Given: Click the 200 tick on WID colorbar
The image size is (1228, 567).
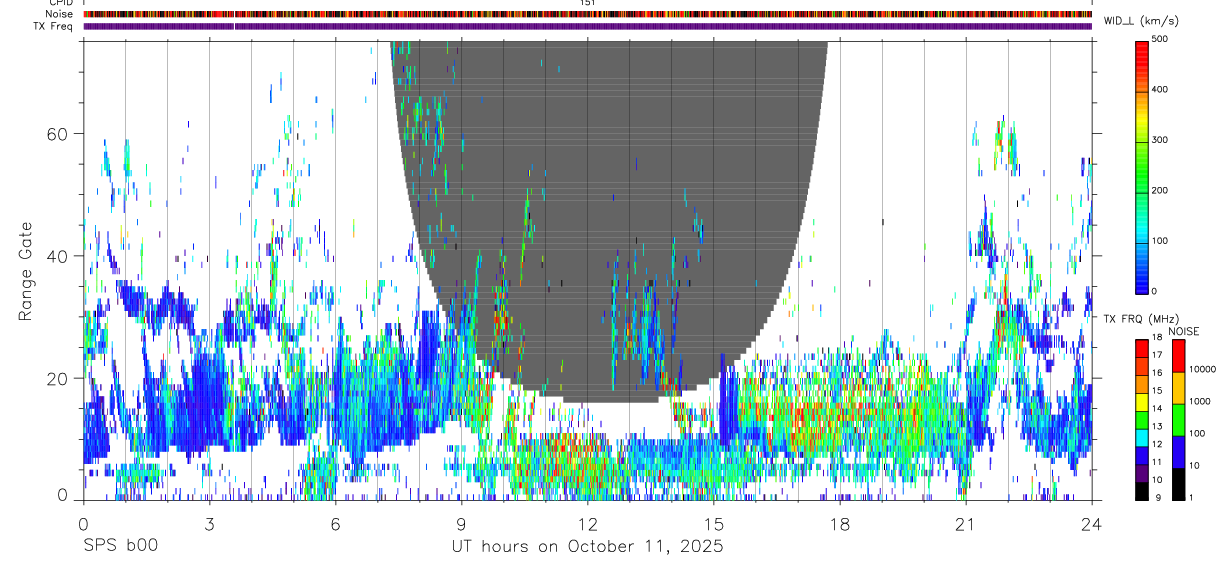Looking at the screenshot, I should (1160, 190).
